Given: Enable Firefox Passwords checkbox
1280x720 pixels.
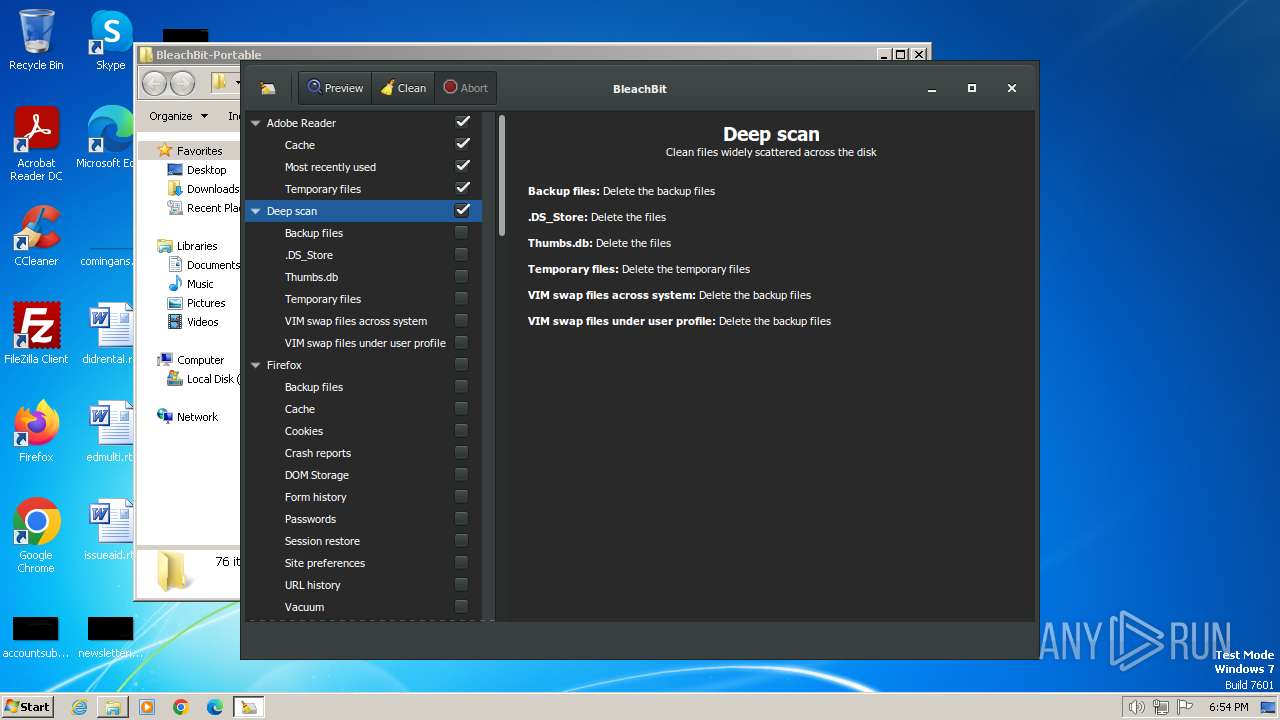Looking at the screenshot, I should pyautogui.click(x=461, y=518).
